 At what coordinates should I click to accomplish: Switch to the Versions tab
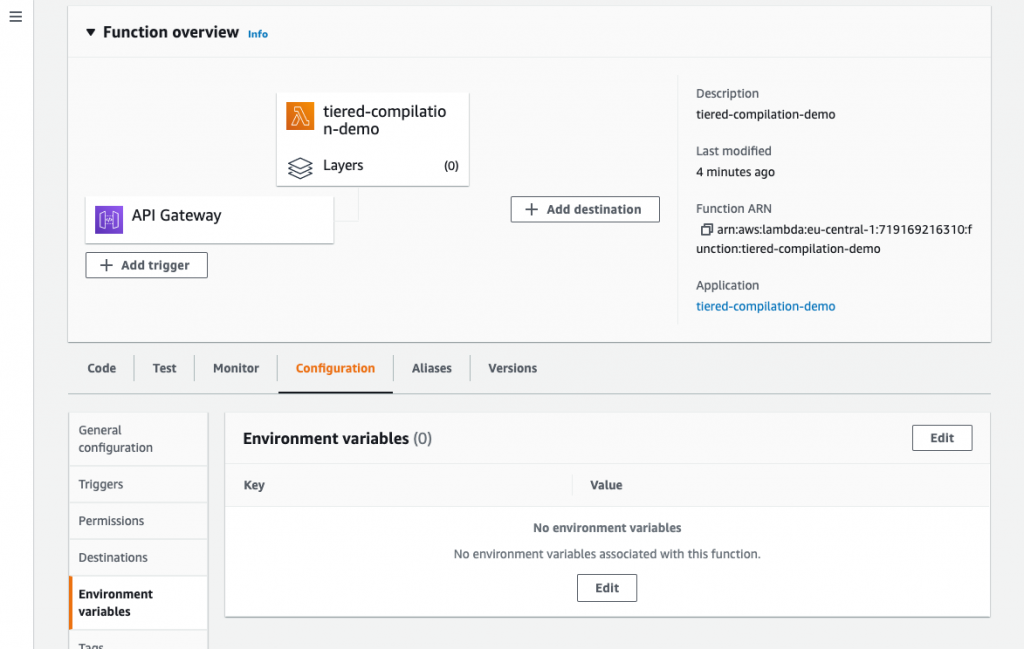tap(513, 368)
